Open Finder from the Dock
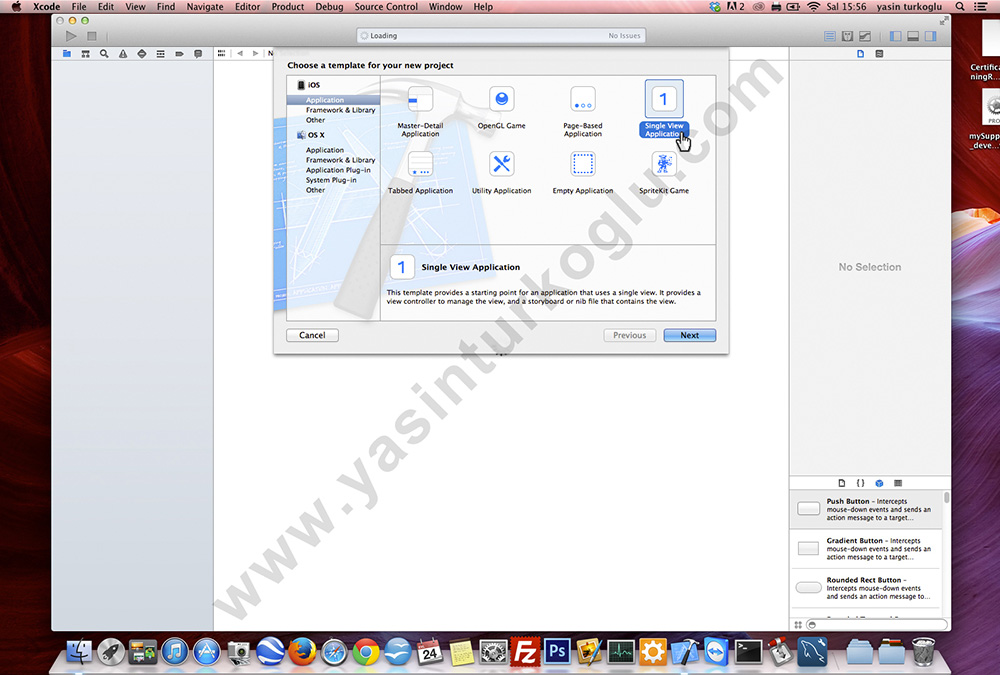The height and width of the screenshot is (675, 1000). click(x=79, y=652)
